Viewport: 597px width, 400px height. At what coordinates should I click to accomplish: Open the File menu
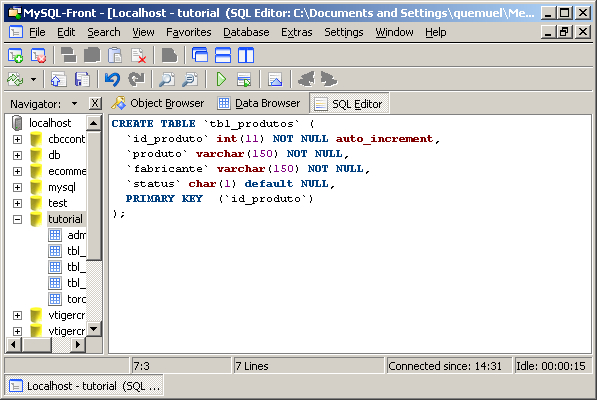click(x=37, y=32)
